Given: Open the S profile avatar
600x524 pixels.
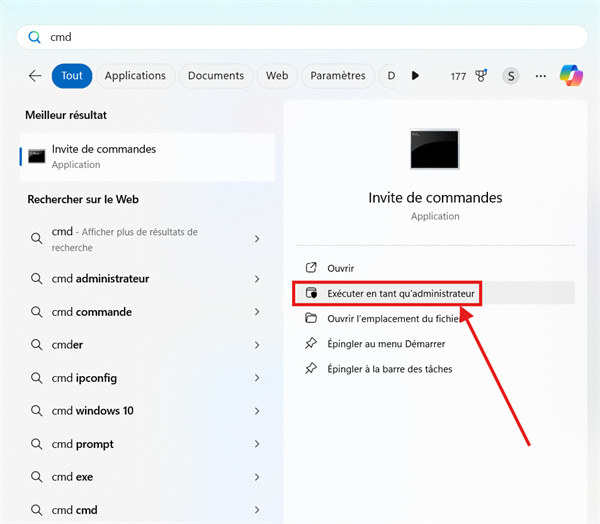Looking at the screenshot, I should pos(511,76).
